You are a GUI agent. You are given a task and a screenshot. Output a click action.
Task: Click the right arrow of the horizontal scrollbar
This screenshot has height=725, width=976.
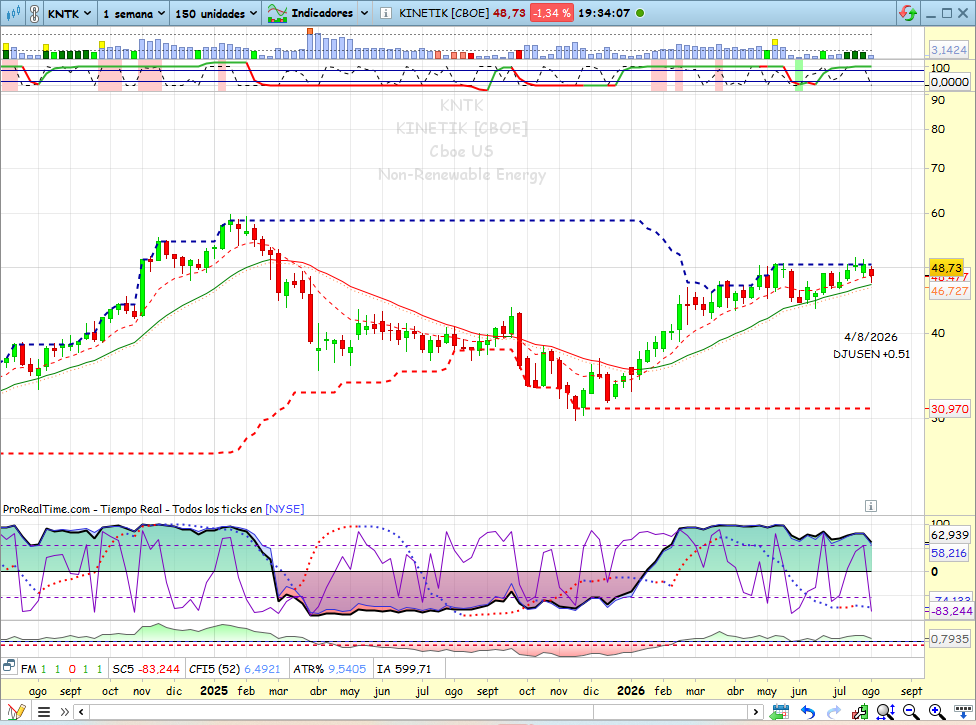pos(756,711)
